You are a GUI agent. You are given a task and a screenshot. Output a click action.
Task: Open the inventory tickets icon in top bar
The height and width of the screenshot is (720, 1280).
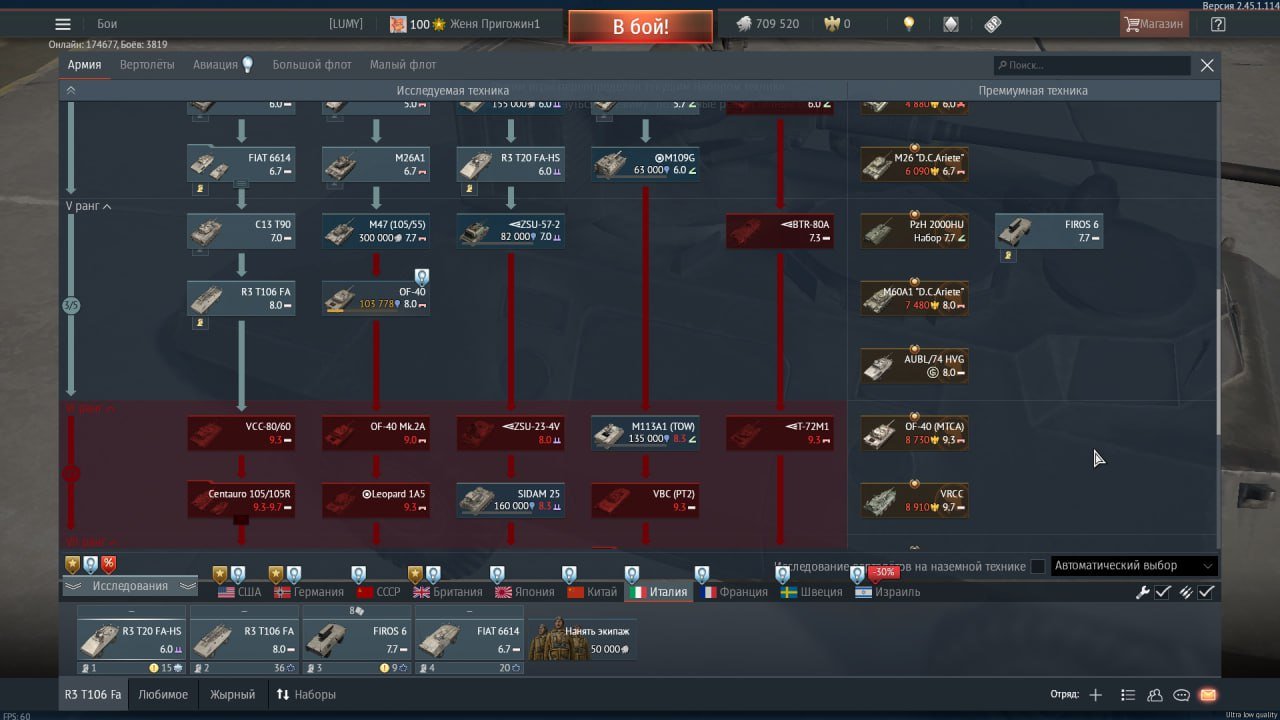click(992, 24)
